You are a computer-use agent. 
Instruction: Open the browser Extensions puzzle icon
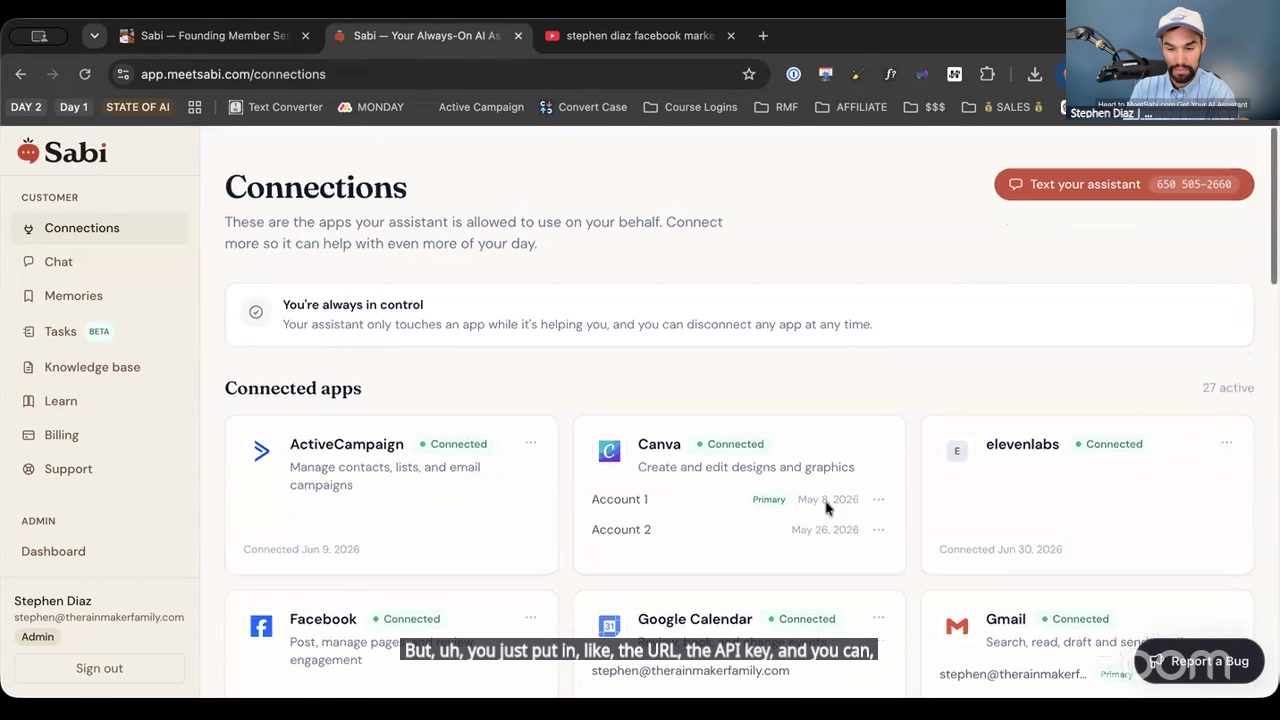[x=987, y=74]
